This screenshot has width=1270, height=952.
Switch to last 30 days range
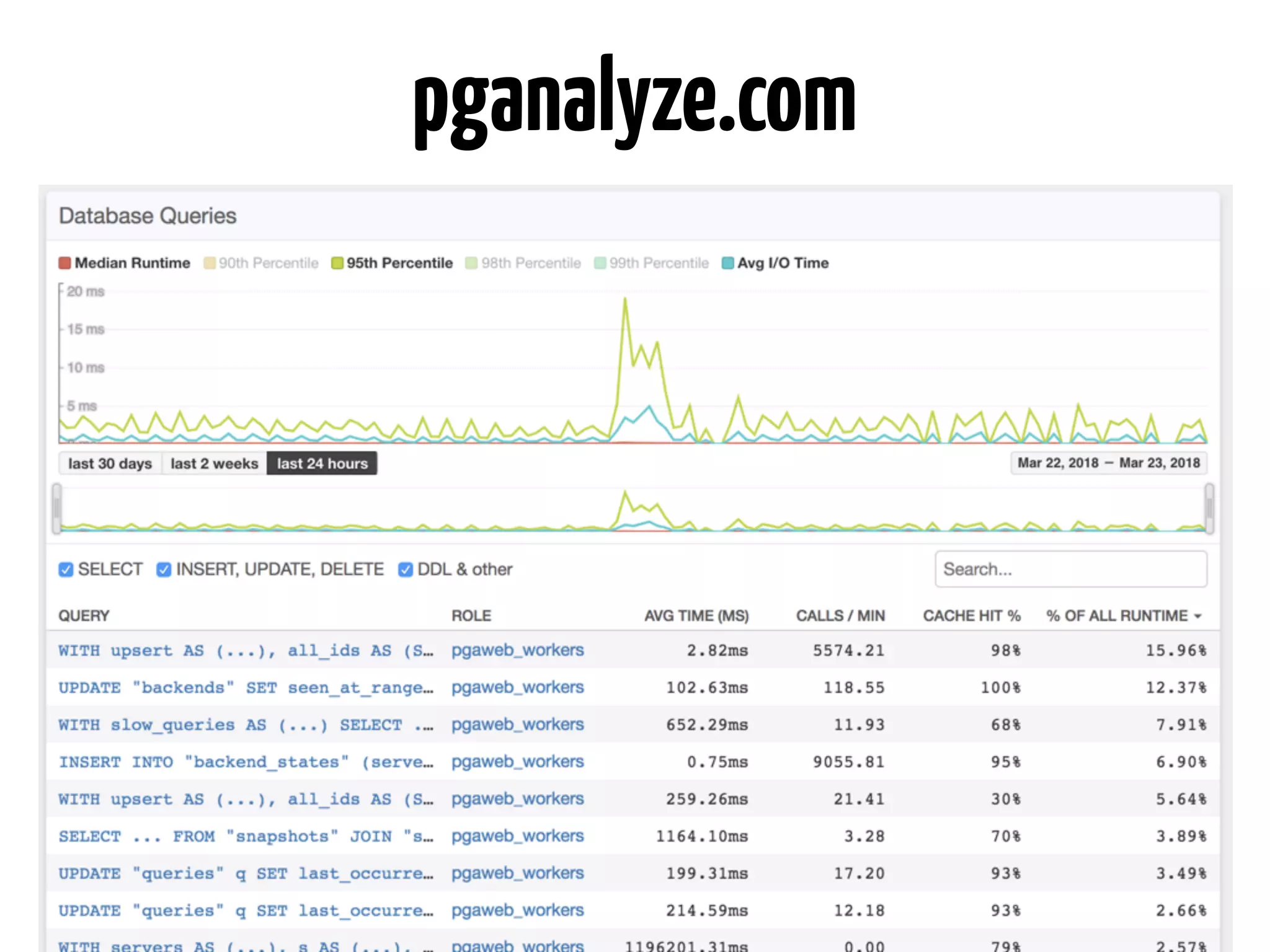(x=110, y=464)
